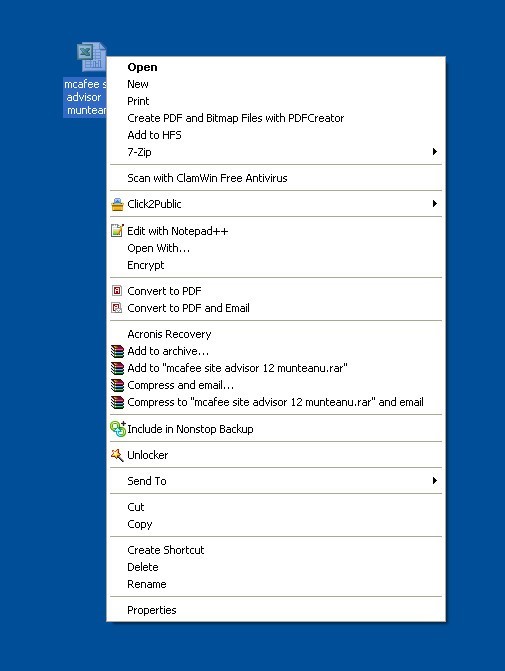Select Convert to PDF and Email
Screen dimensions: 505x671
(x=276, y=308)
